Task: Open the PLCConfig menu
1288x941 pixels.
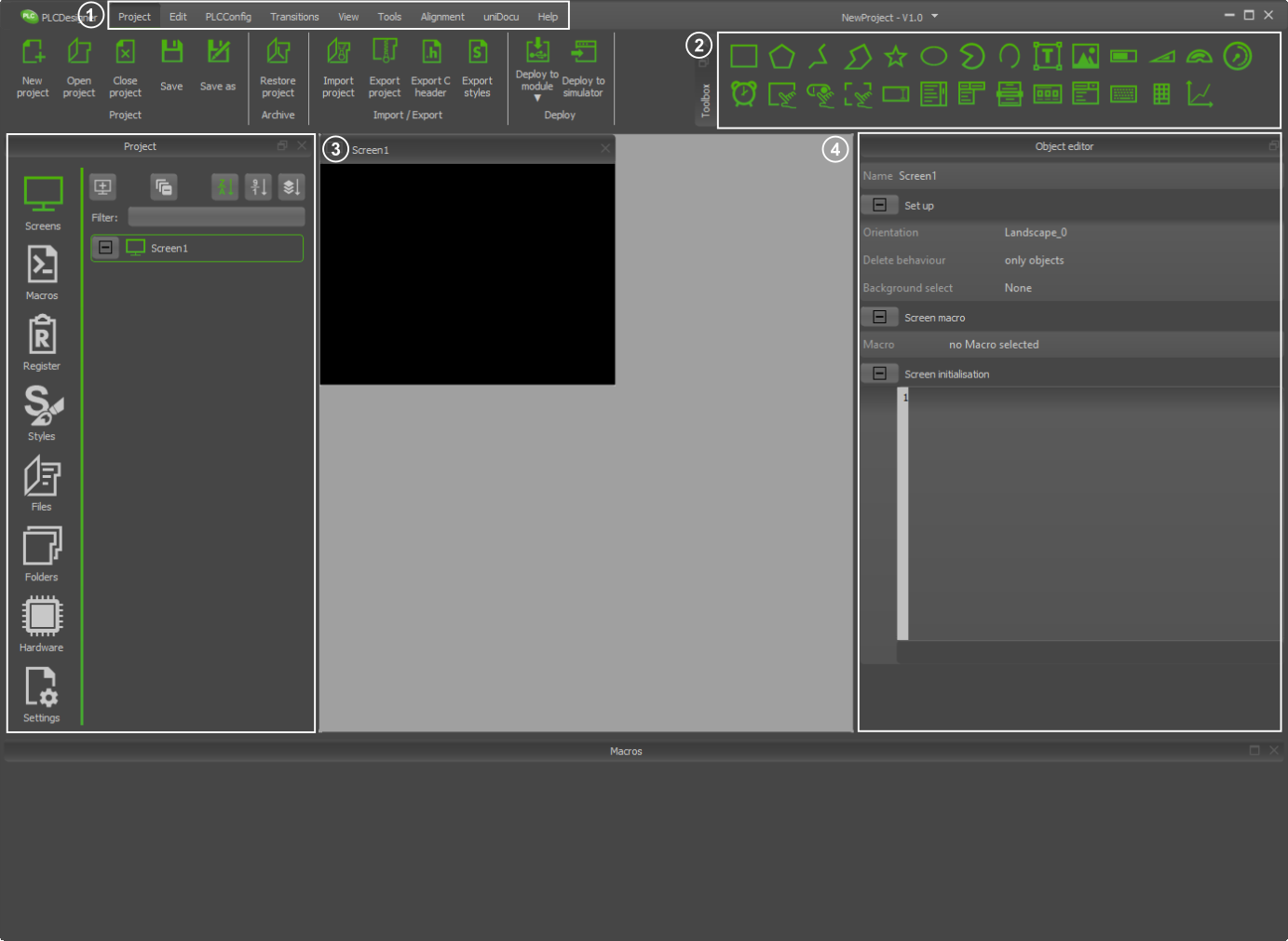Action: pos(228,17)
